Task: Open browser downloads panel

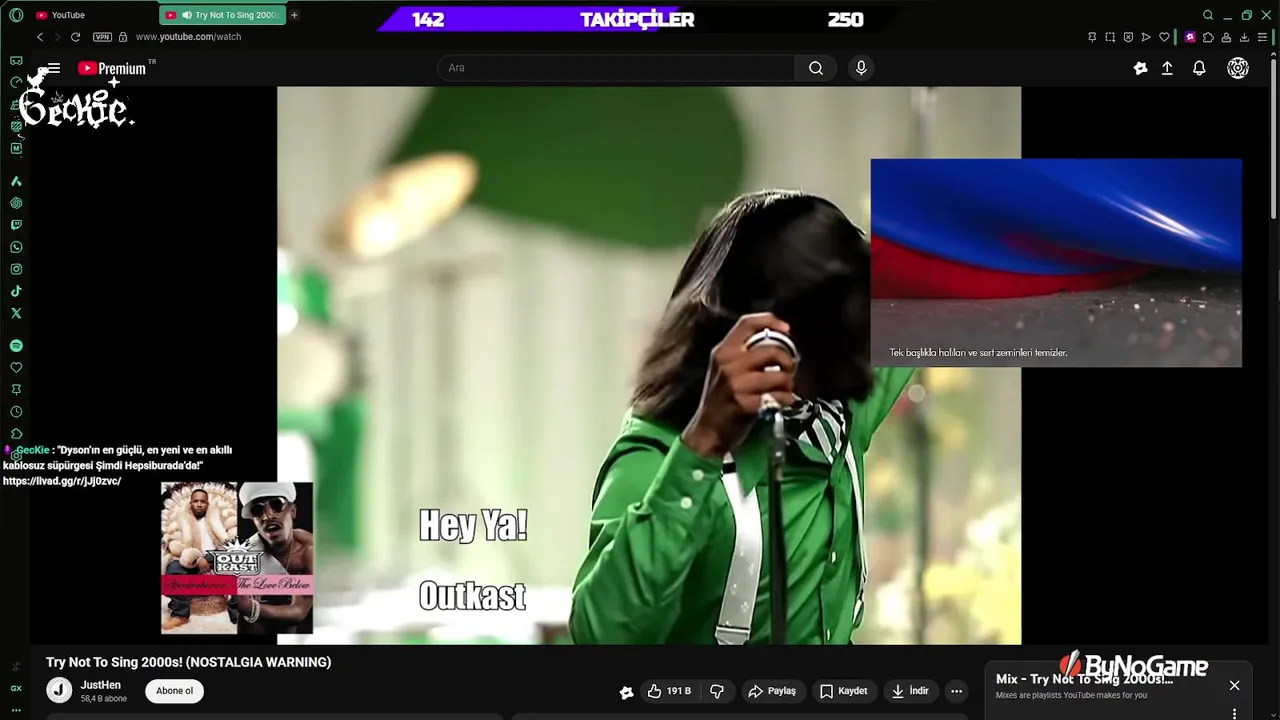Action: 1245,37
